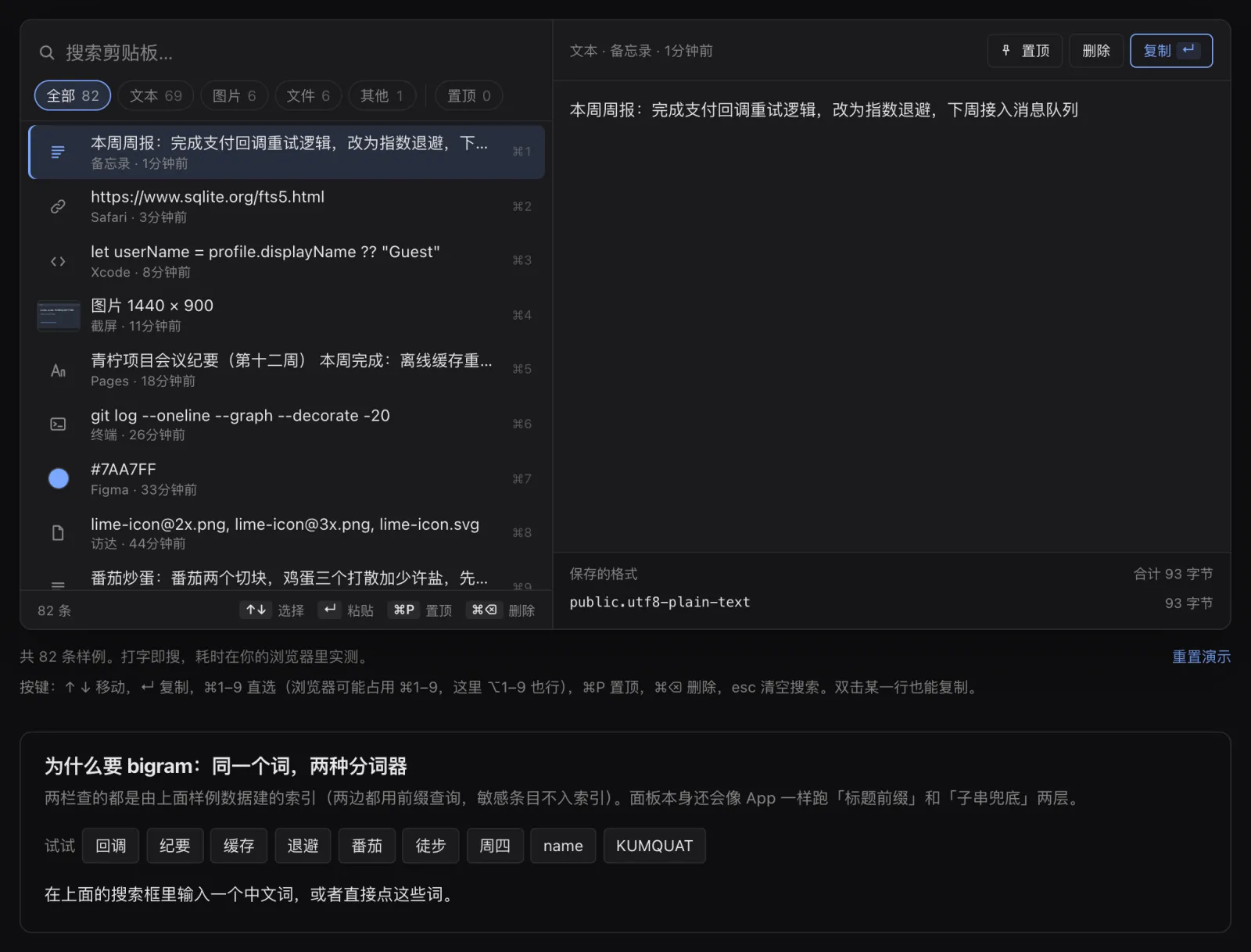Click the code brackets icon for Xcode snippet
Image resolution: width=1251 pixels, height=952 pixels.
point(58,261)
